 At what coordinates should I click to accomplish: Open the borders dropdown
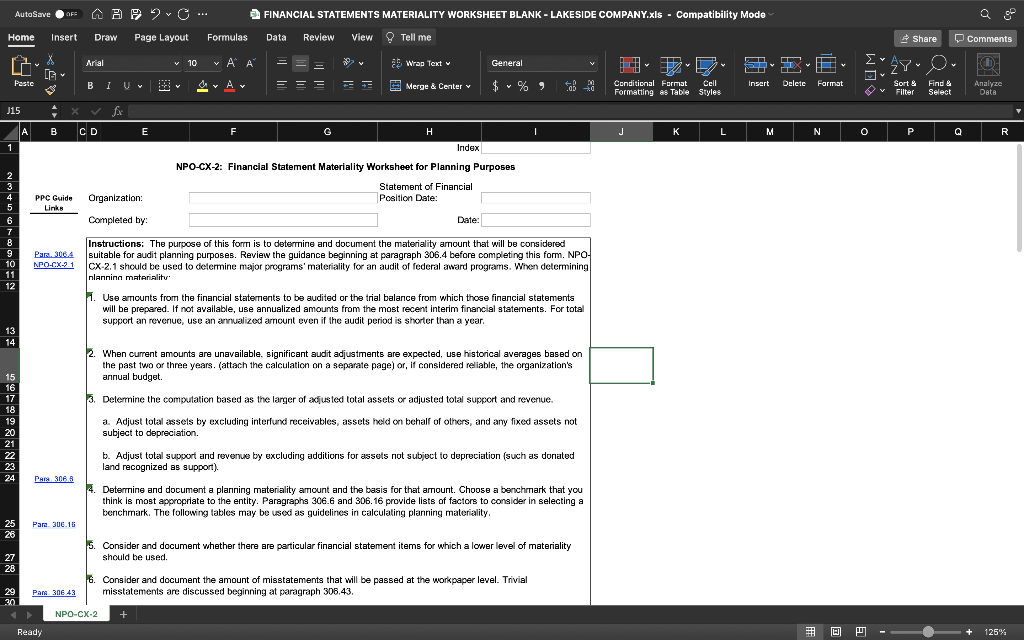(178, 86)
